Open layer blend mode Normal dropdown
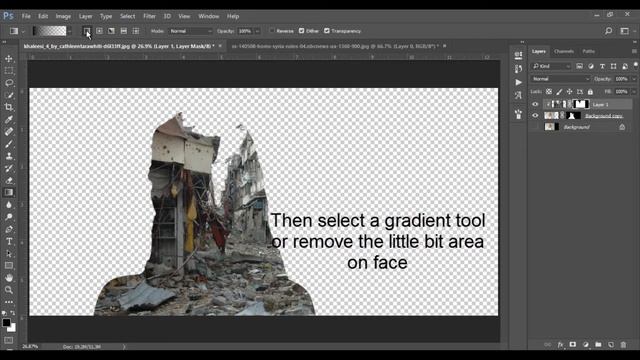Image resolution: width=640 pixels, height=360 pixels. pos(560,79)
